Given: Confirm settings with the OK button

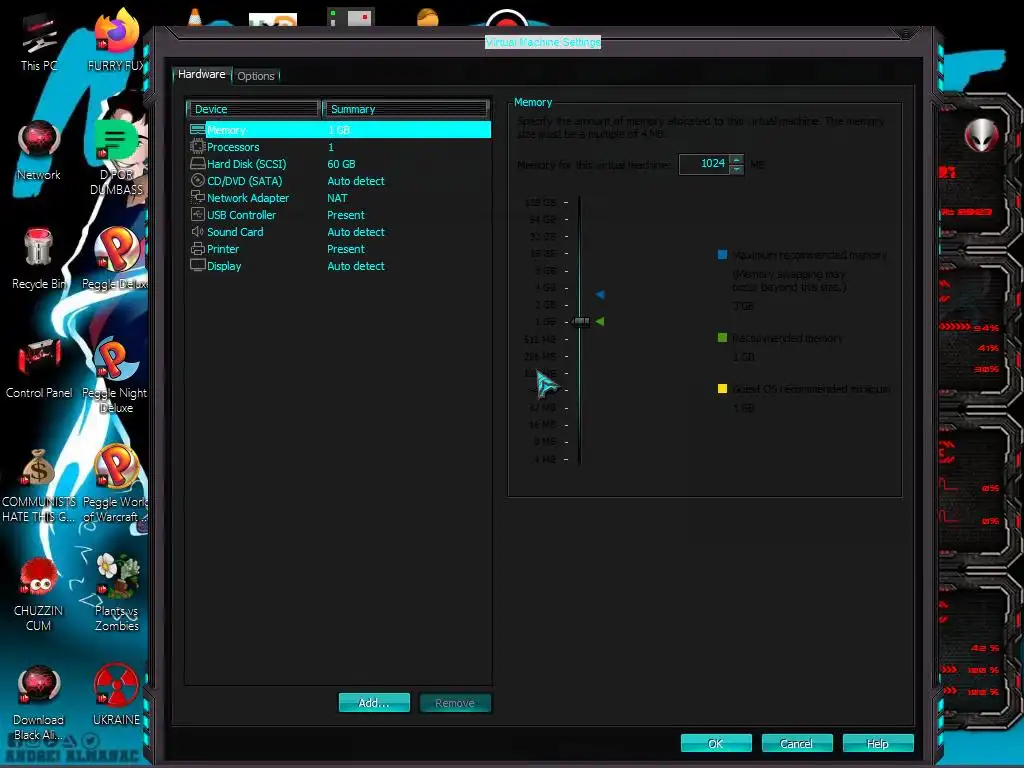Looking at the screenshot, I should point(716,743).
